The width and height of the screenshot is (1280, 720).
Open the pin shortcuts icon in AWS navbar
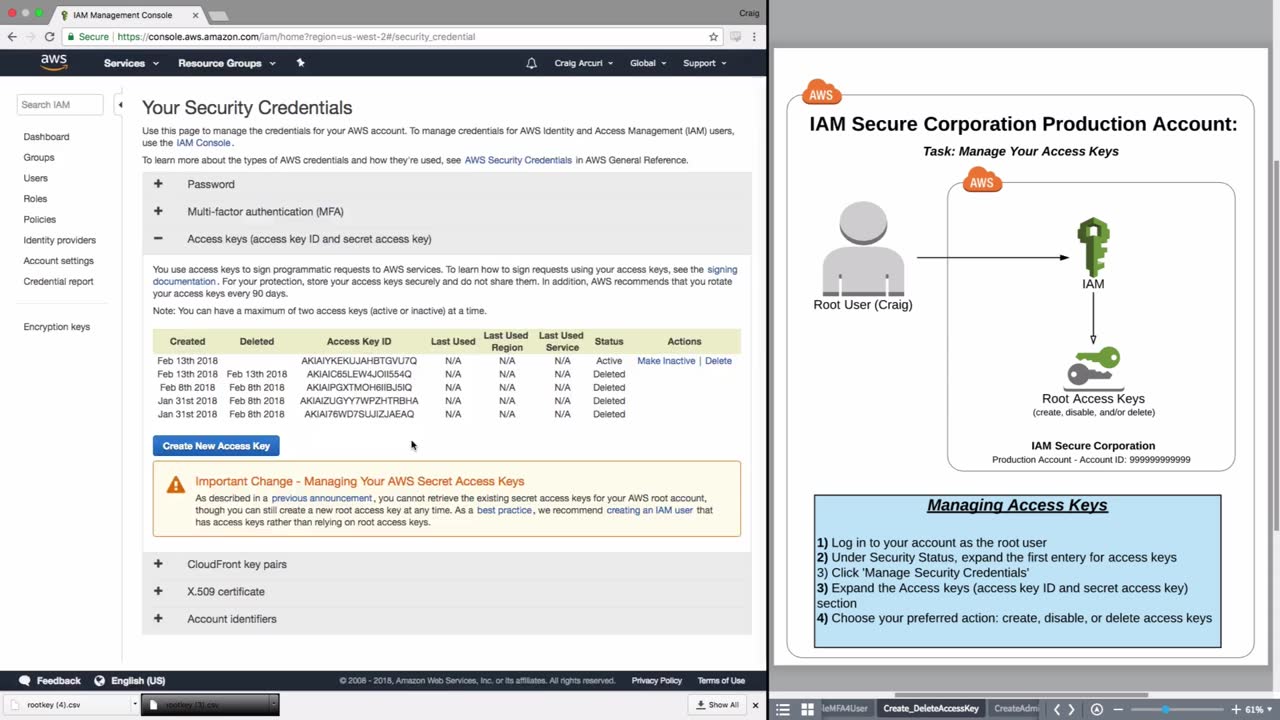301,63
